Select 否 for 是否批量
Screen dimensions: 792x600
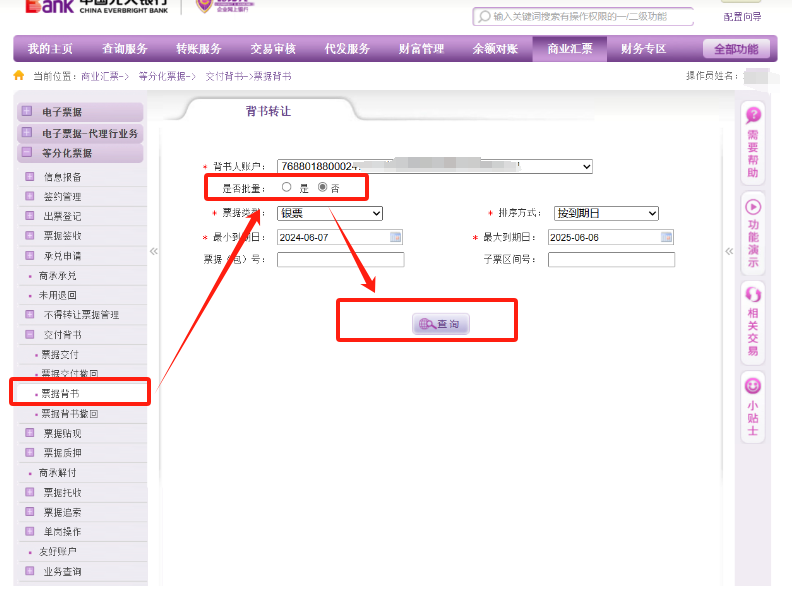pos(322,187)
